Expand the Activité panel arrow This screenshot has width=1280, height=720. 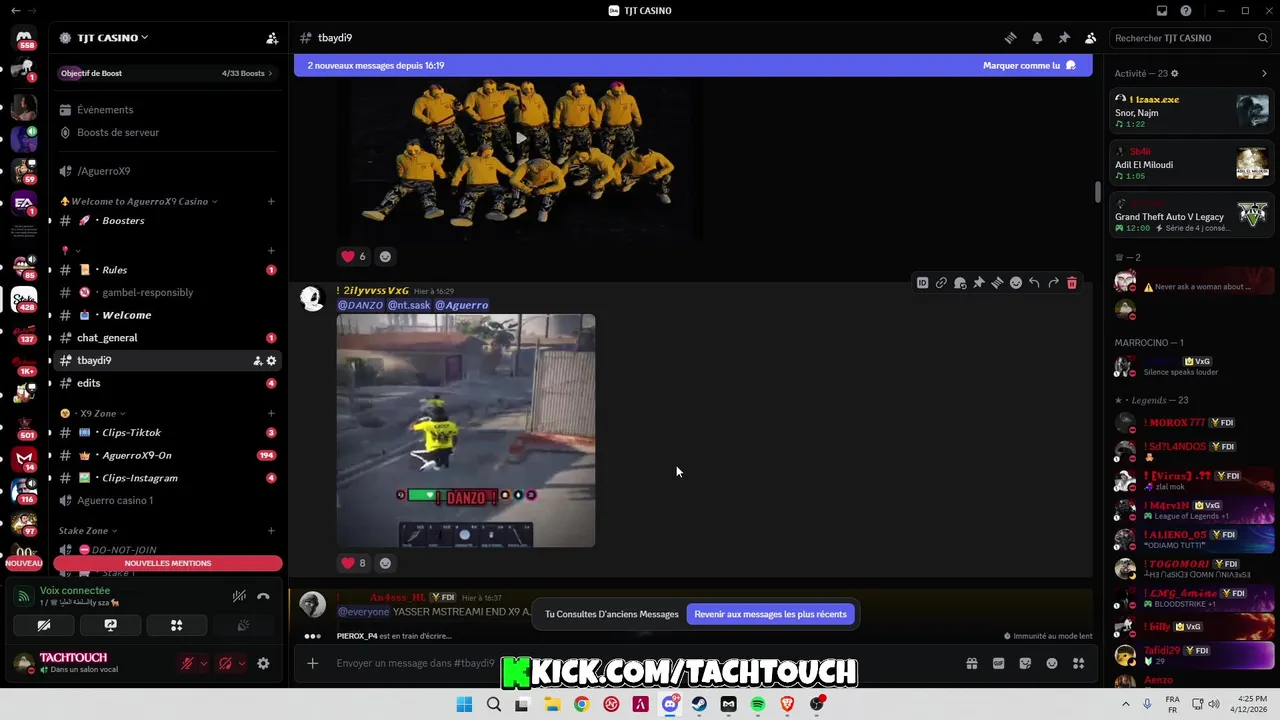1264,73
